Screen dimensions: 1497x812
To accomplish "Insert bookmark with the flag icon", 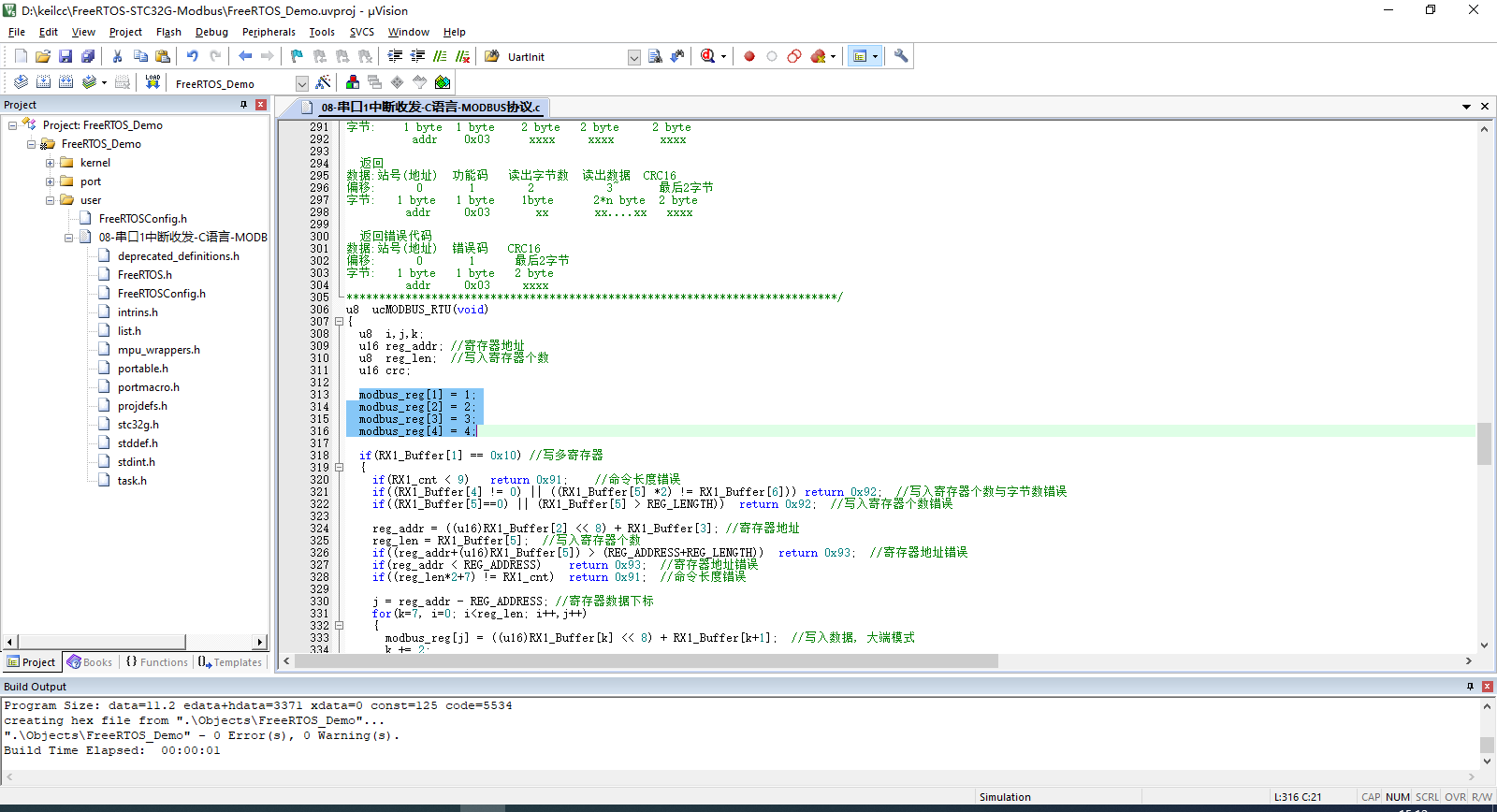I will 297,56.
